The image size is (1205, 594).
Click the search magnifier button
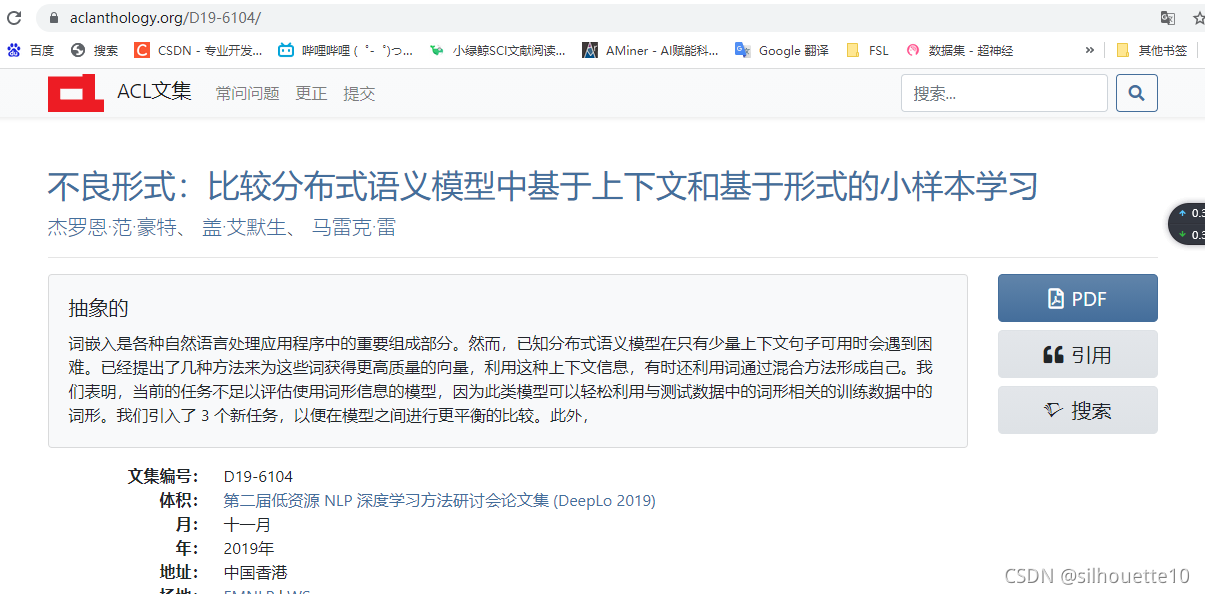tap(1136, 92)
